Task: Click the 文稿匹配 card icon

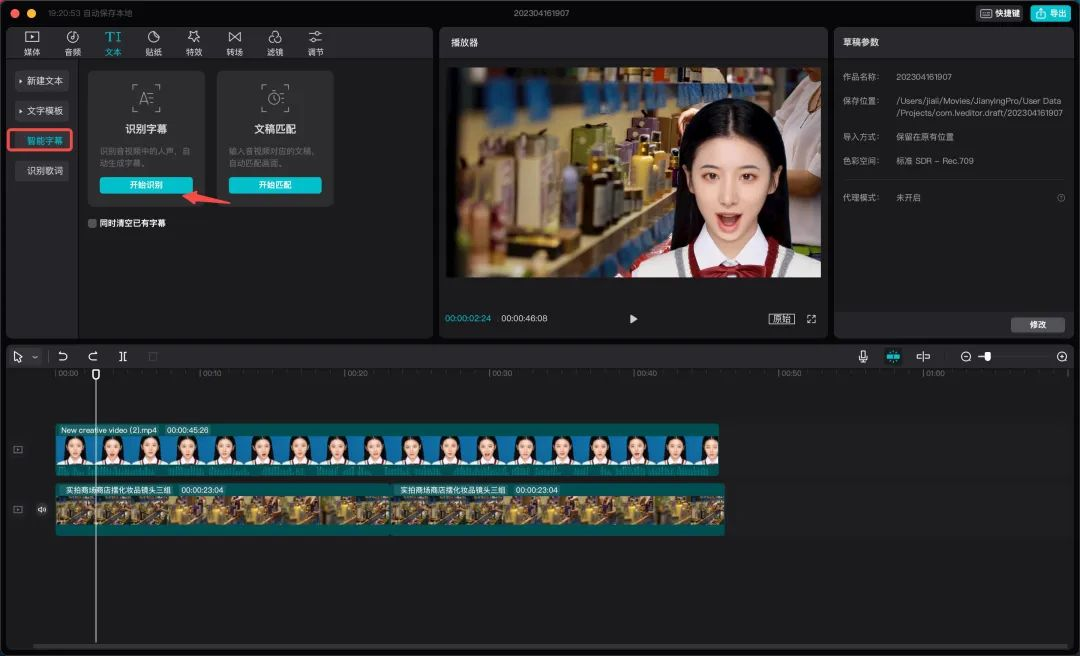Action: 275,98
